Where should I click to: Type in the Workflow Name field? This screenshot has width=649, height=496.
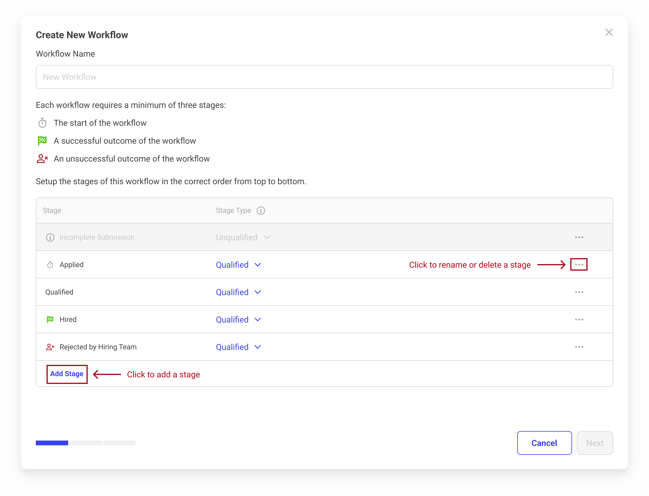pos(324,77)
